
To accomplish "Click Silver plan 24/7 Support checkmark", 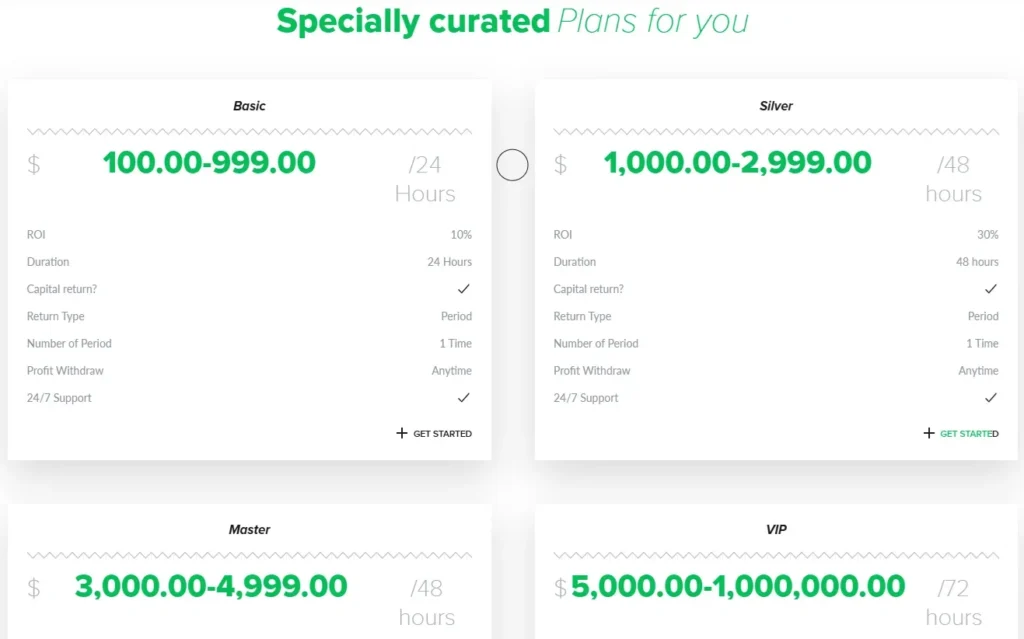I will 991,398.
